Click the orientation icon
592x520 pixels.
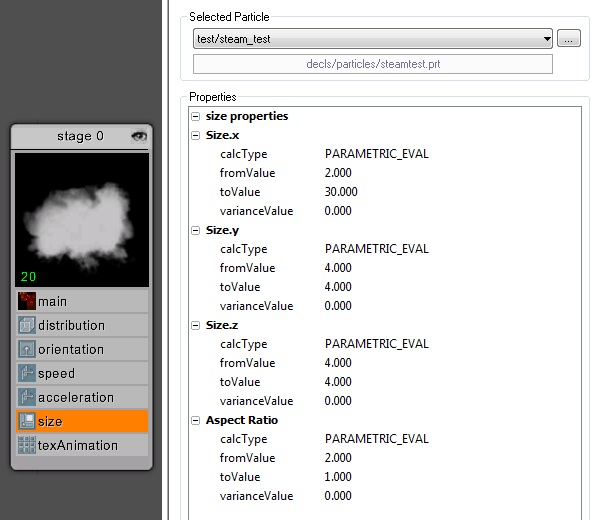click(26, 349)
